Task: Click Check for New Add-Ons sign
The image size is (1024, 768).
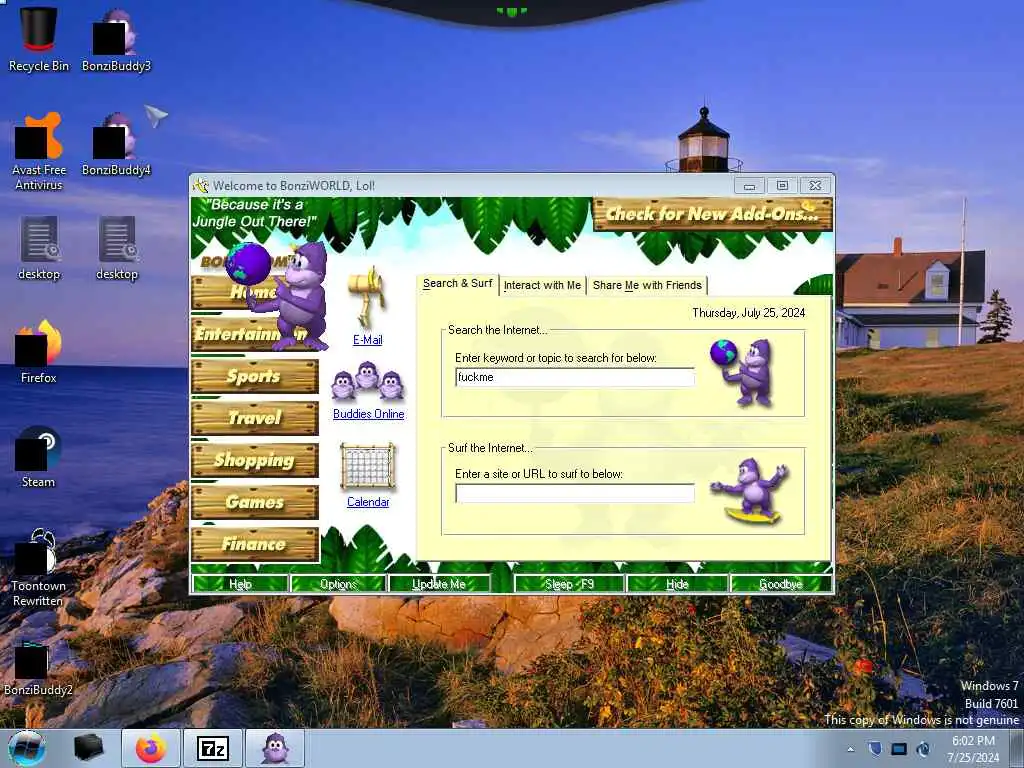Action: tap(712, 214)
